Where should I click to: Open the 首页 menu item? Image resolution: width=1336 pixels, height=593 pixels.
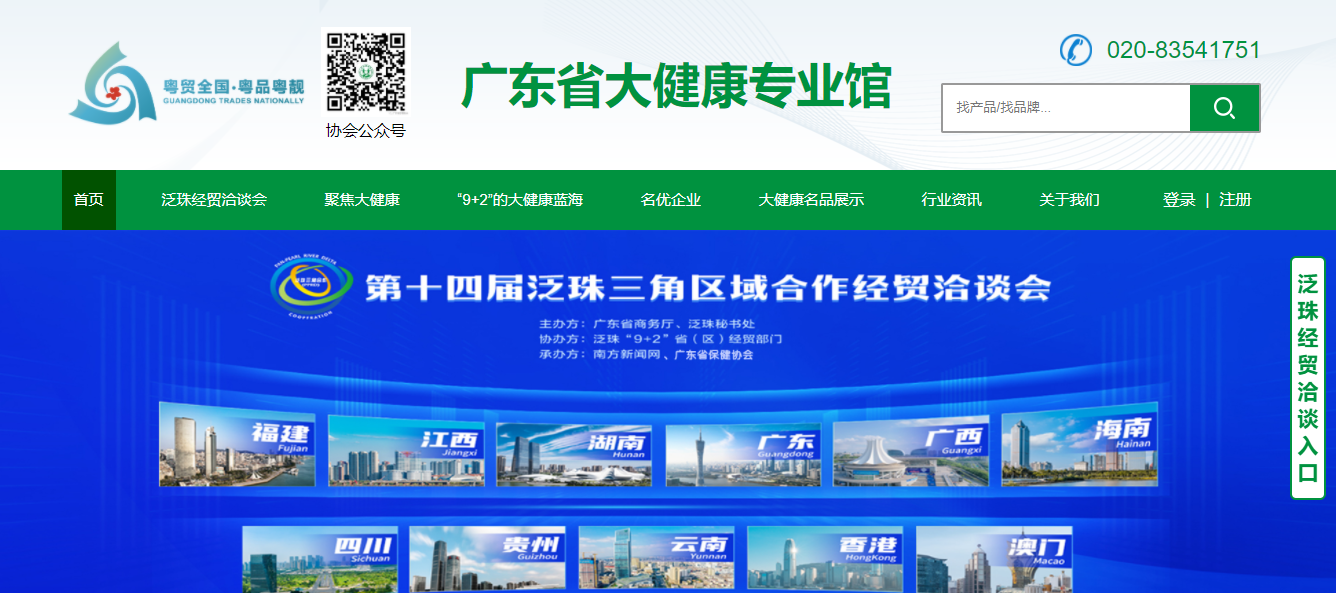pos(89,200)
